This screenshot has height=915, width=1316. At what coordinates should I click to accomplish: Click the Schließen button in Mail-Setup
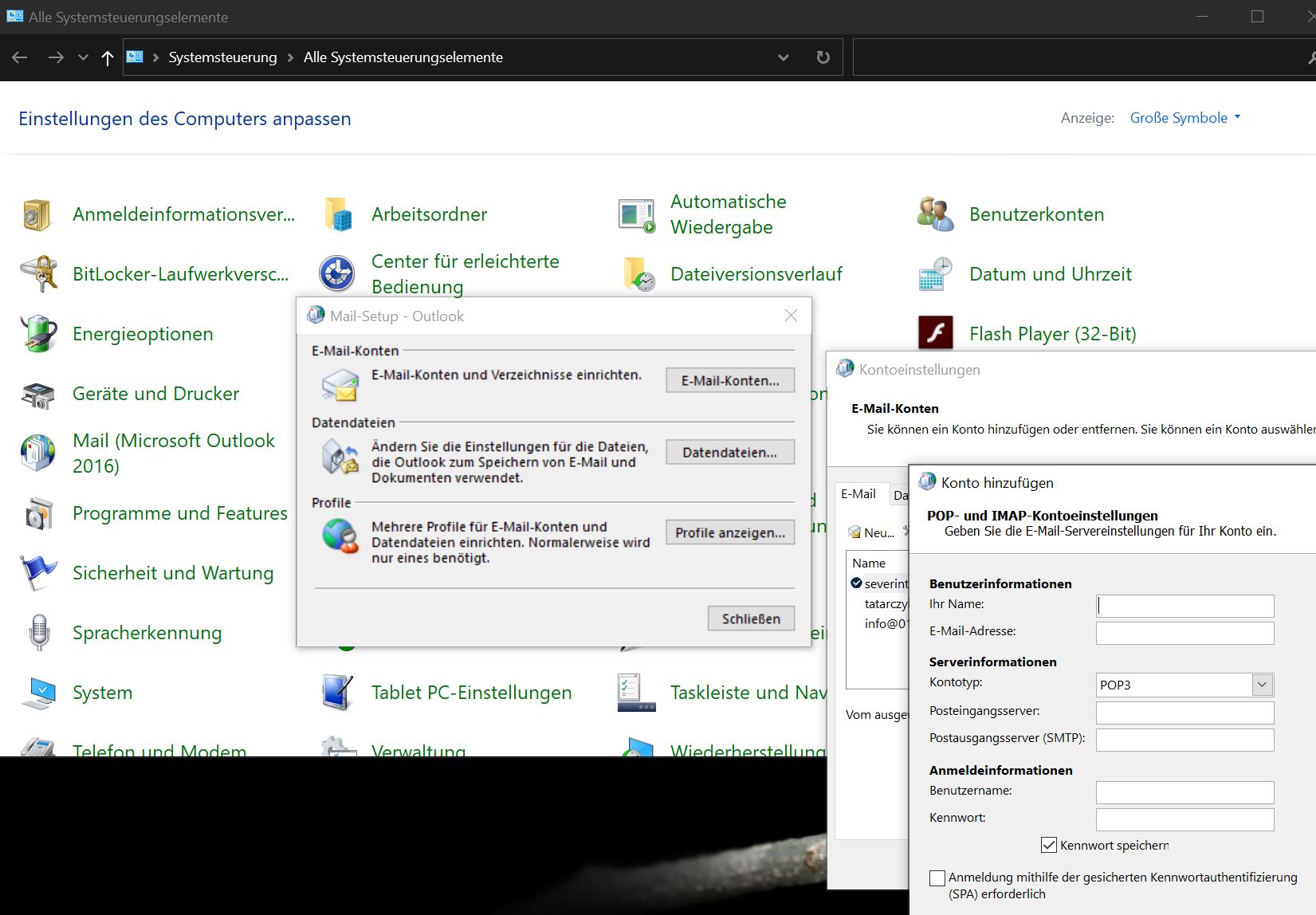(751, 619)
